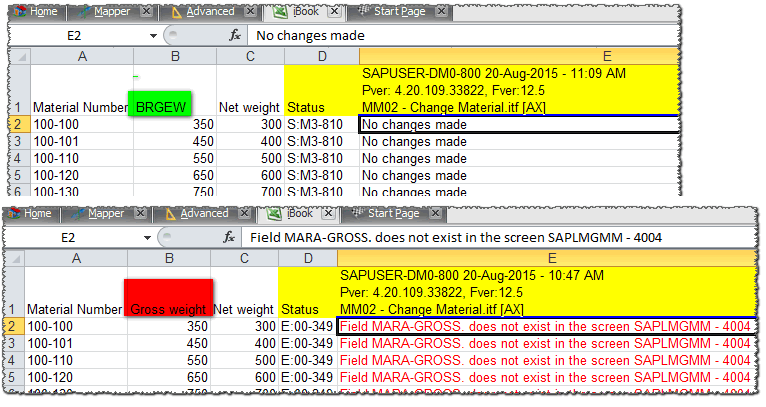Image resolution: width=766 pixels, height=407 pixels.
Task: Expand the Name Box dropdown in the bottom window
Action: click(147, 237)
